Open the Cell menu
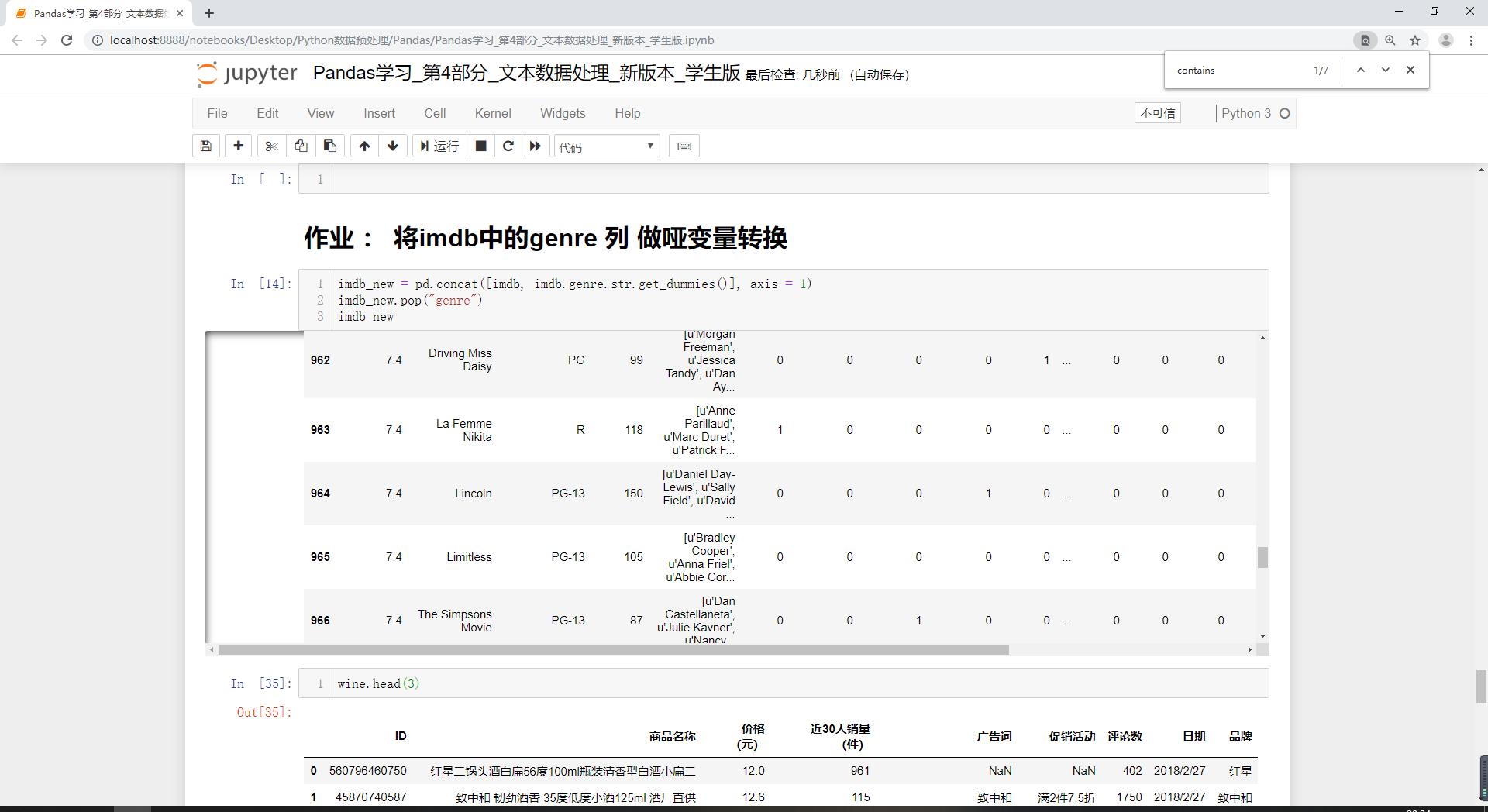This screenshot has width=1488, height=812. 435,113
